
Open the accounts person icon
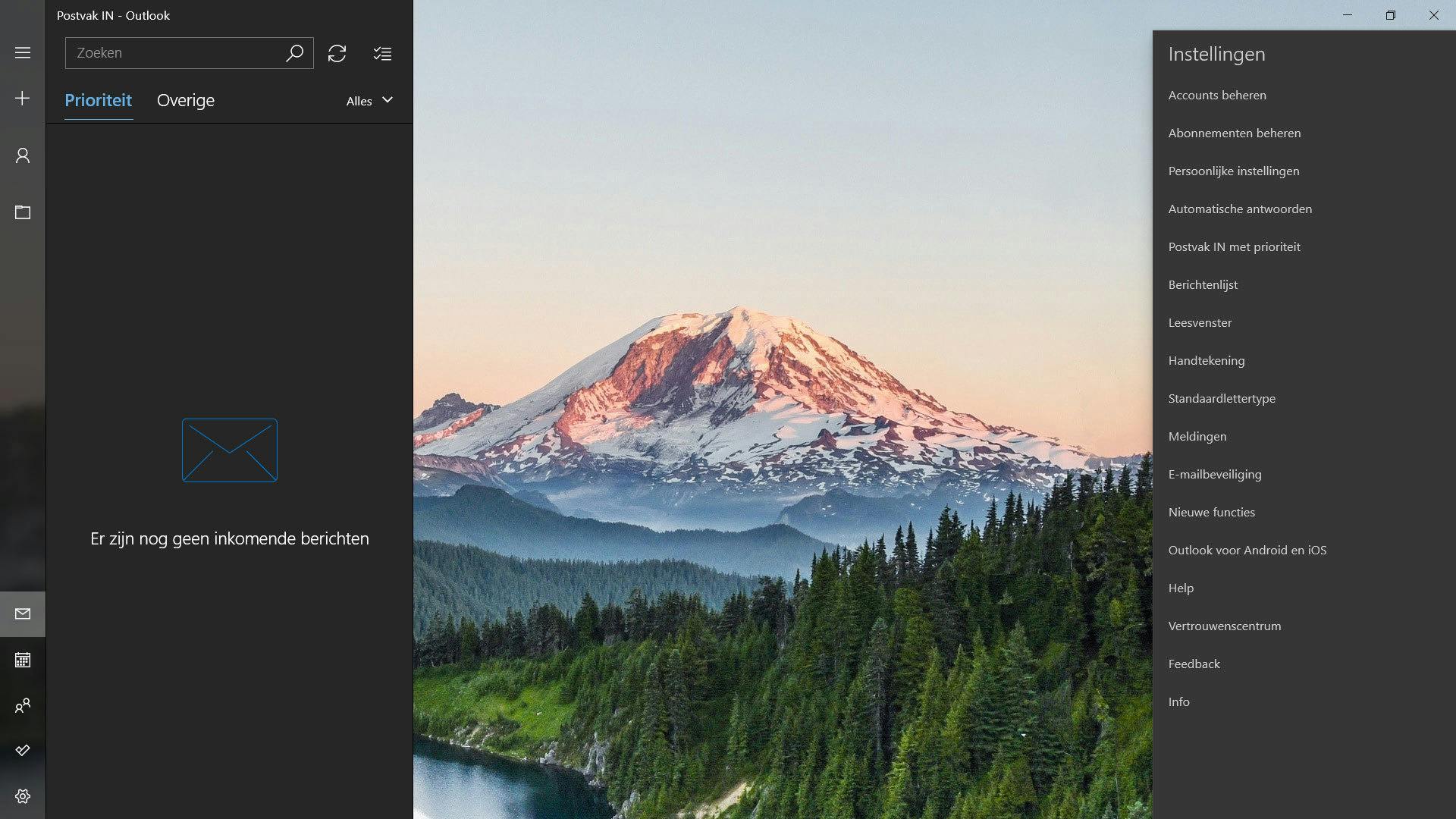point(23,155)
